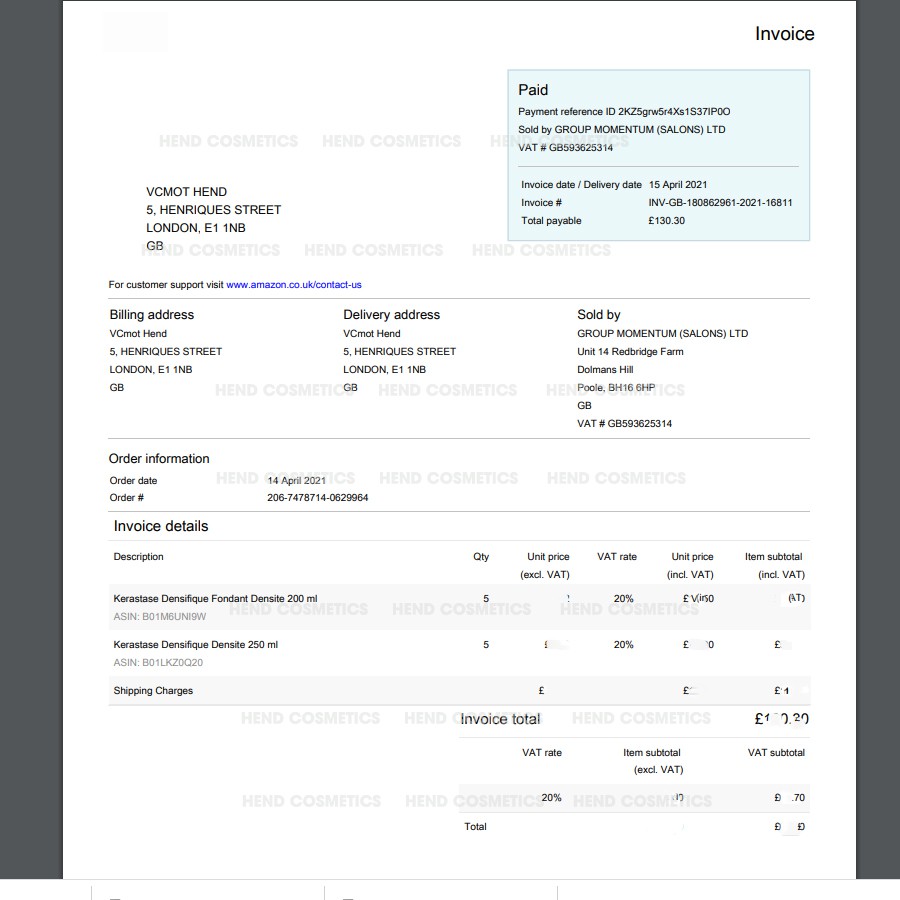Click the 'Order information' heading
Viewport: 900px width, 900px height.
(x=159, y=459)
